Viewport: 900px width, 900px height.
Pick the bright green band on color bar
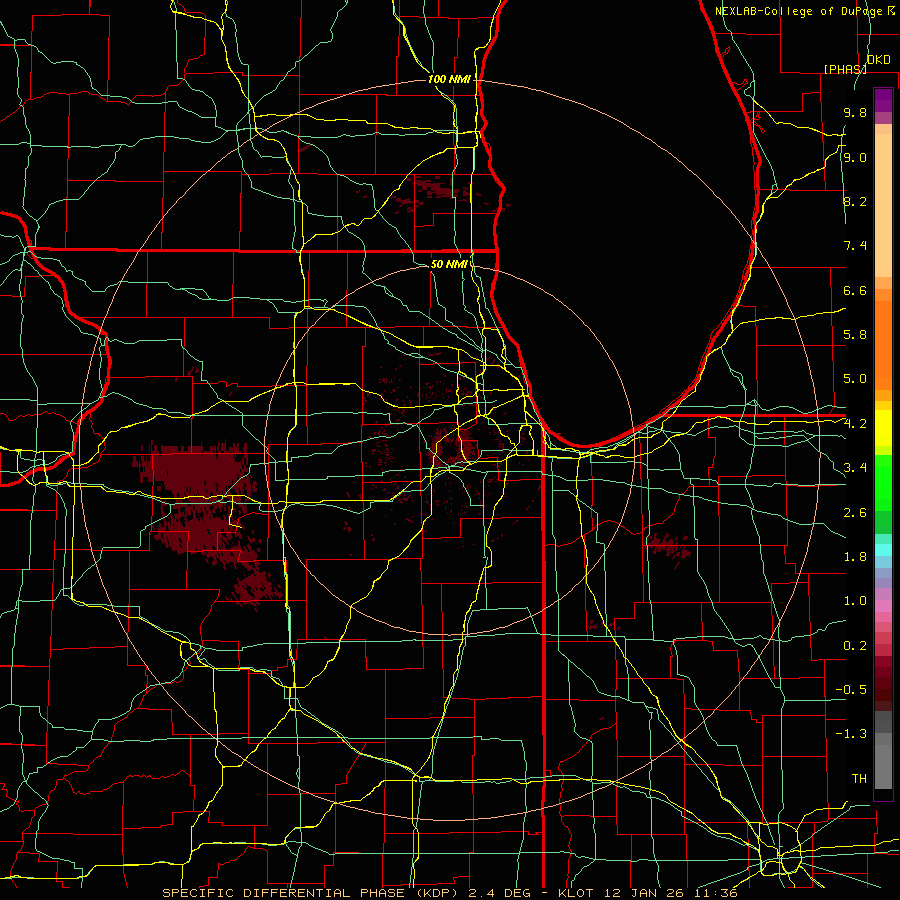[x=883, y=485]
